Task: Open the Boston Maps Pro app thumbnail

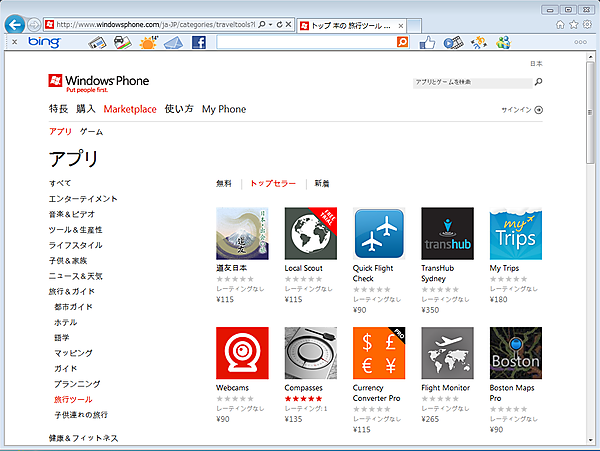Action: tap(516, 353)
